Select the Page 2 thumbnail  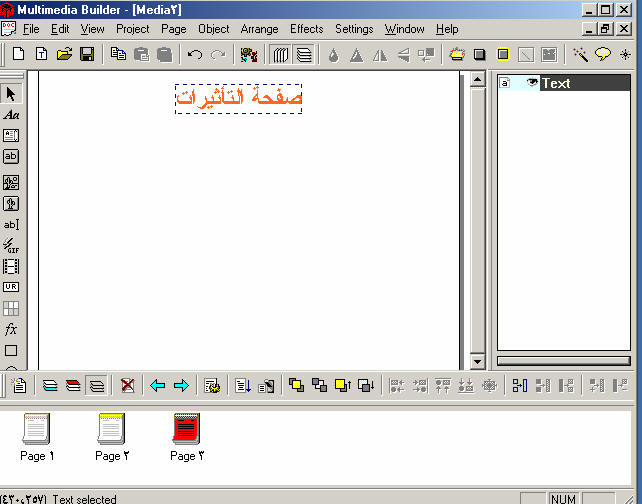click(112, 437)
